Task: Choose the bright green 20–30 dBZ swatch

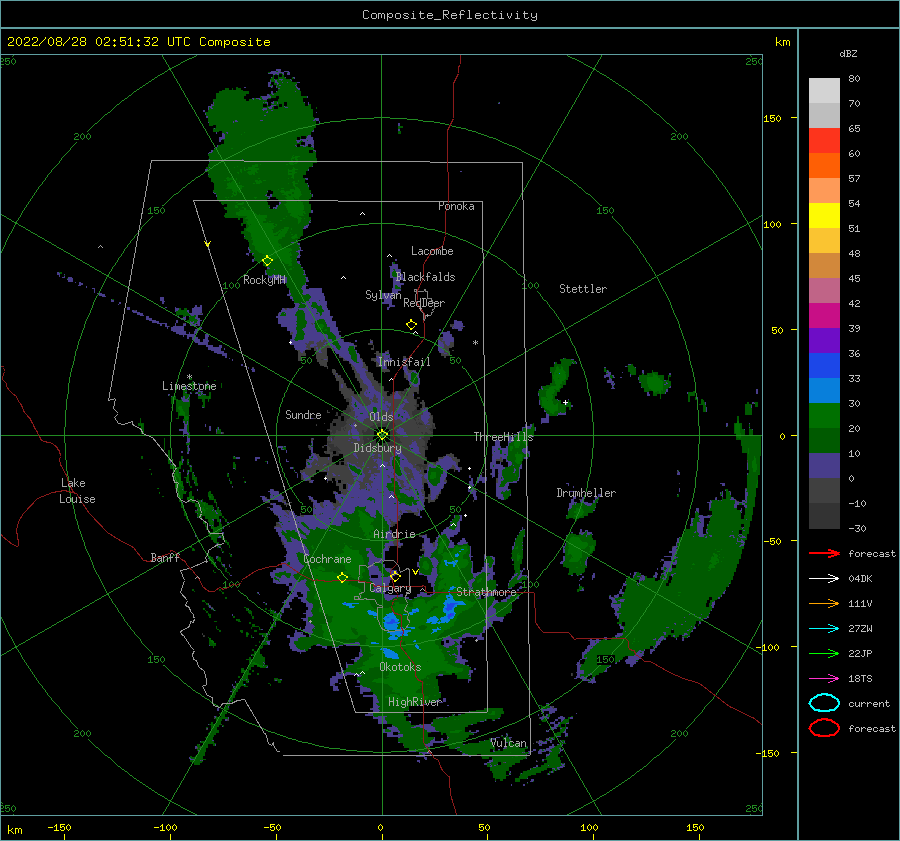Action: click(x=824, y=416)
